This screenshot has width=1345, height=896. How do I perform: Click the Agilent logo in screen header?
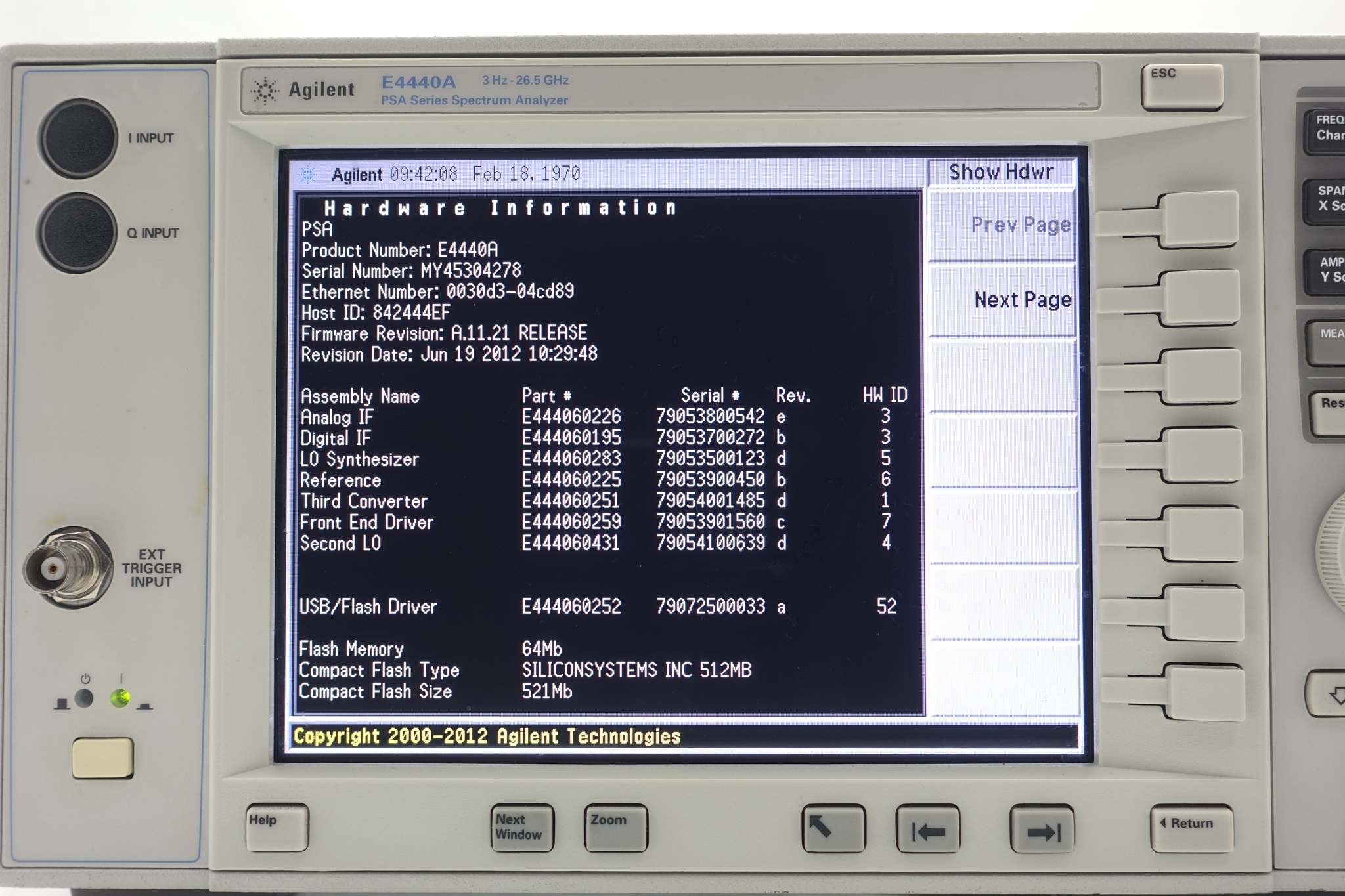coord(307,175)
